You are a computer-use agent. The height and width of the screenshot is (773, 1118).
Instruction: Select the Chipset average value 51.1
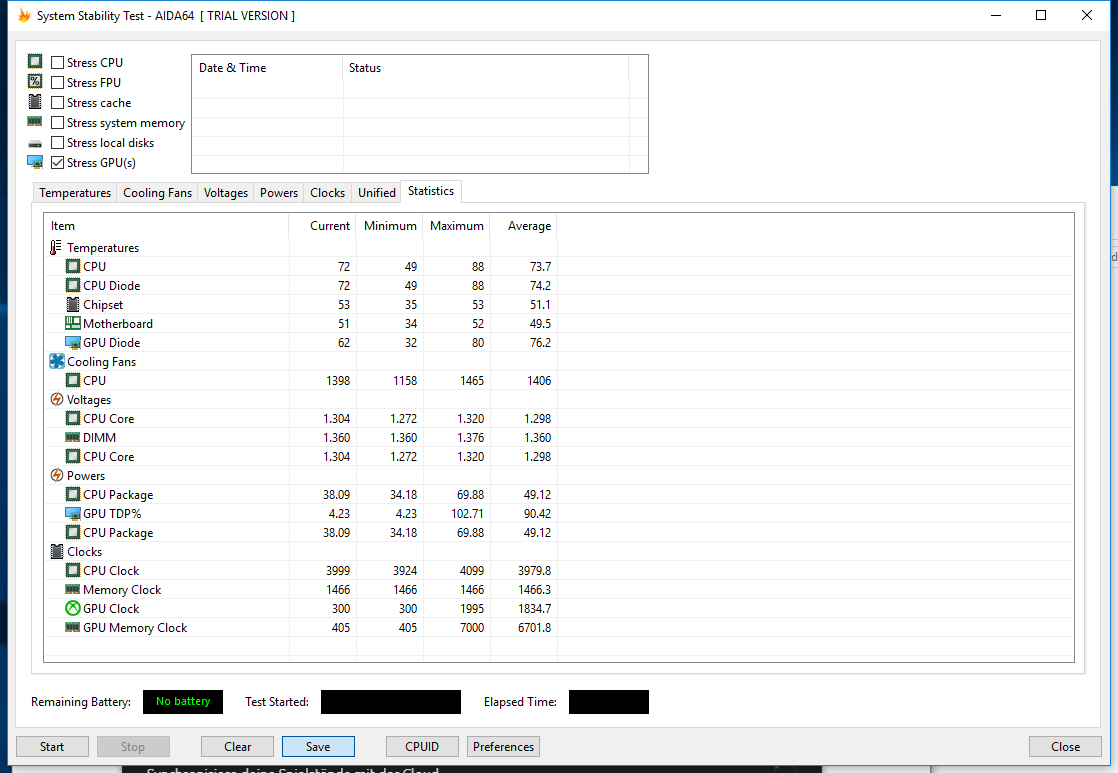click(x=540, y=304)
